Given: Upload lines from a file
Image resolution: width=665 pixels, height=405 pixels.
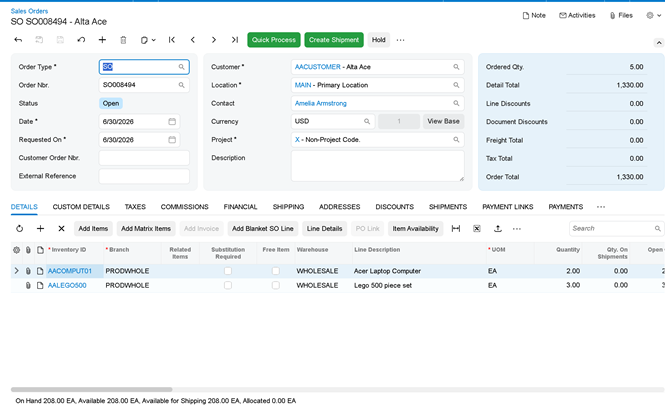Looking at the screenshot, I should tap(498, 229).
